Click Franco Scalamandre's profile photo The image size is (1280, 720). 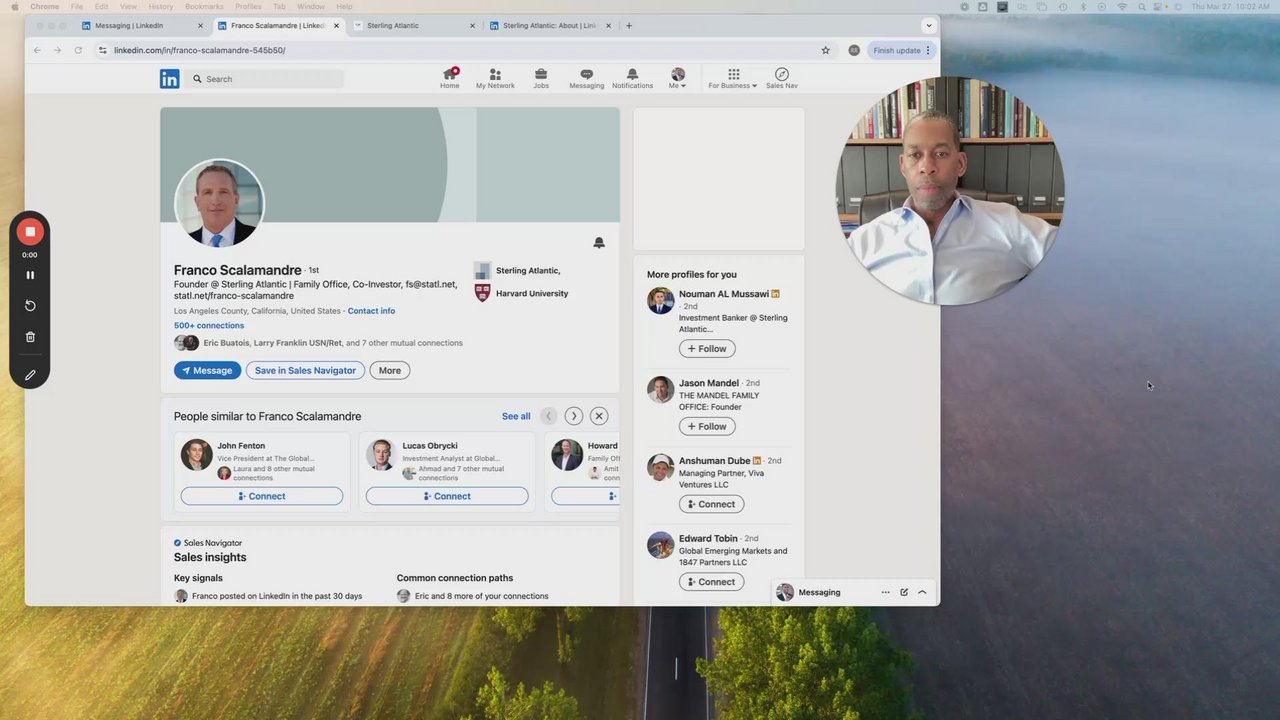point(219,203)
